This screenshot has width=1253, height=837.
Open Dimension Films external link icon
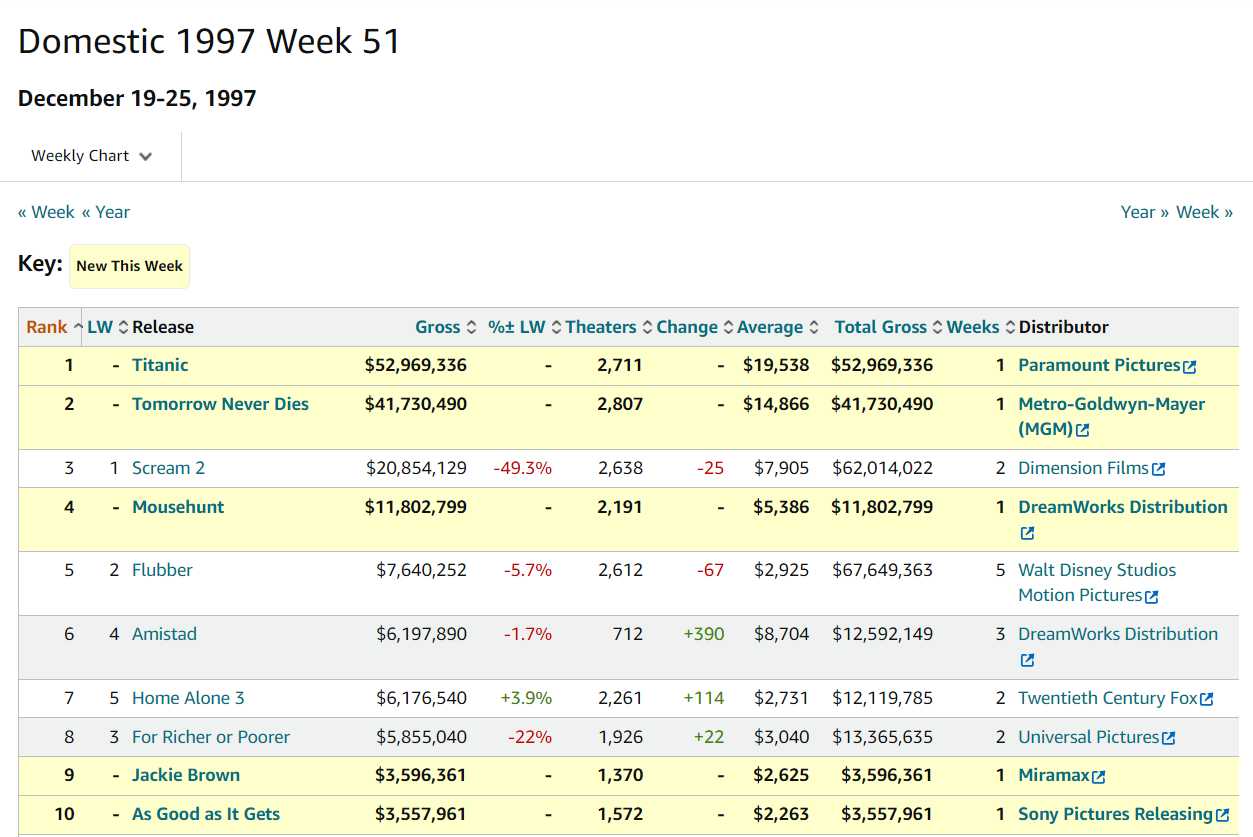coord(1159,469)
